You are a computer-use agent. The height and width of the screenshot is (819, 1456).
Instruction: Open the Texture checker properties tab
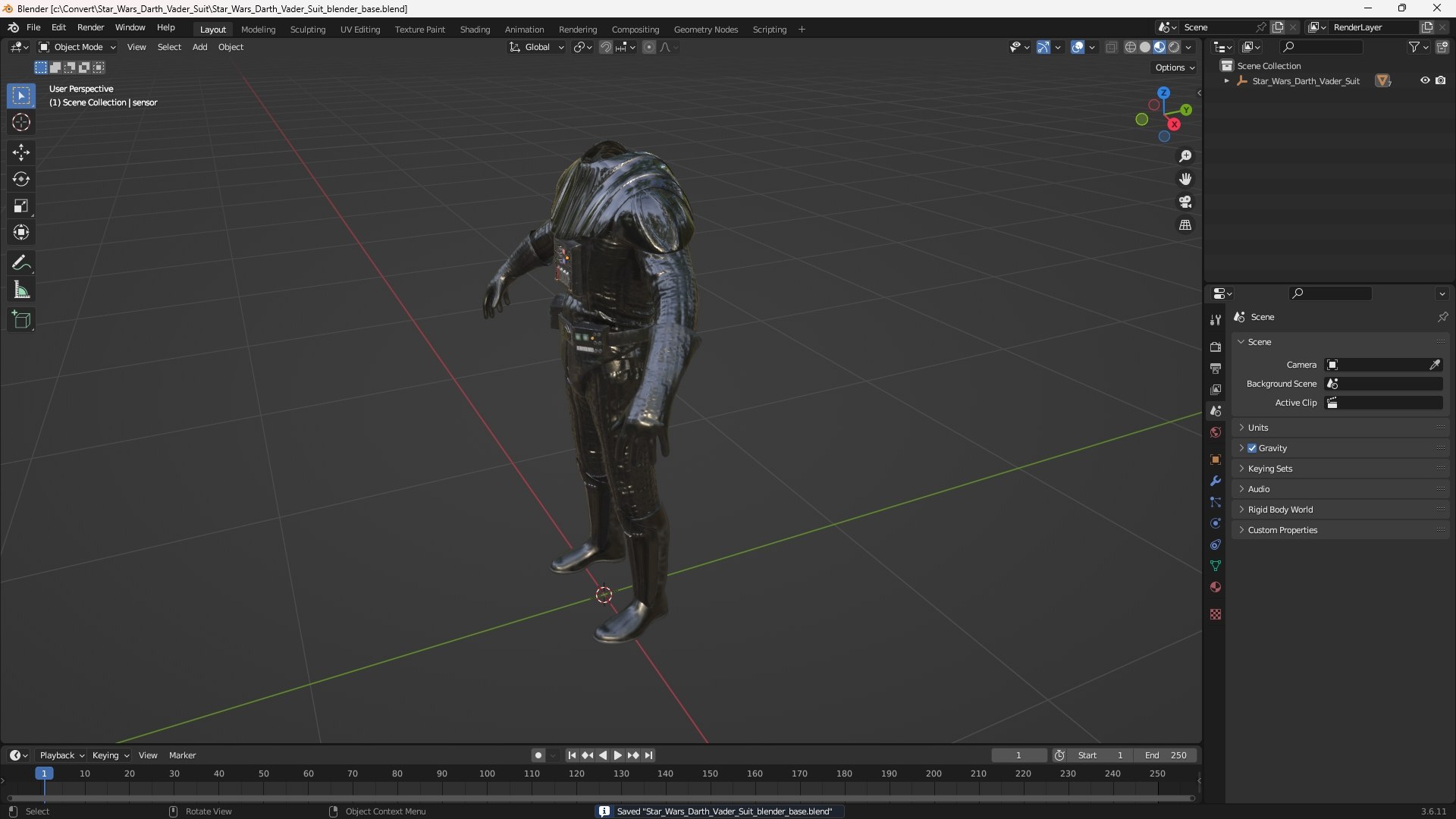(x=1216, y=614)
